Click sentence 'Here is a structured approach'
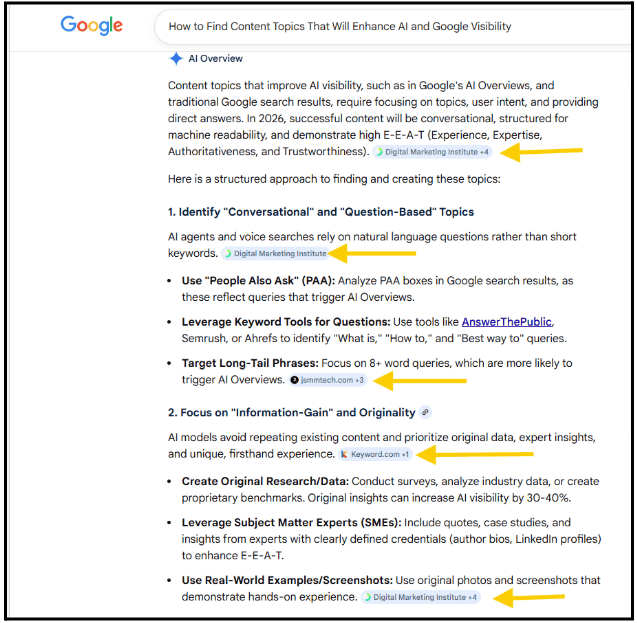Viewport: 637px width, 623px height. pos(334,180)
